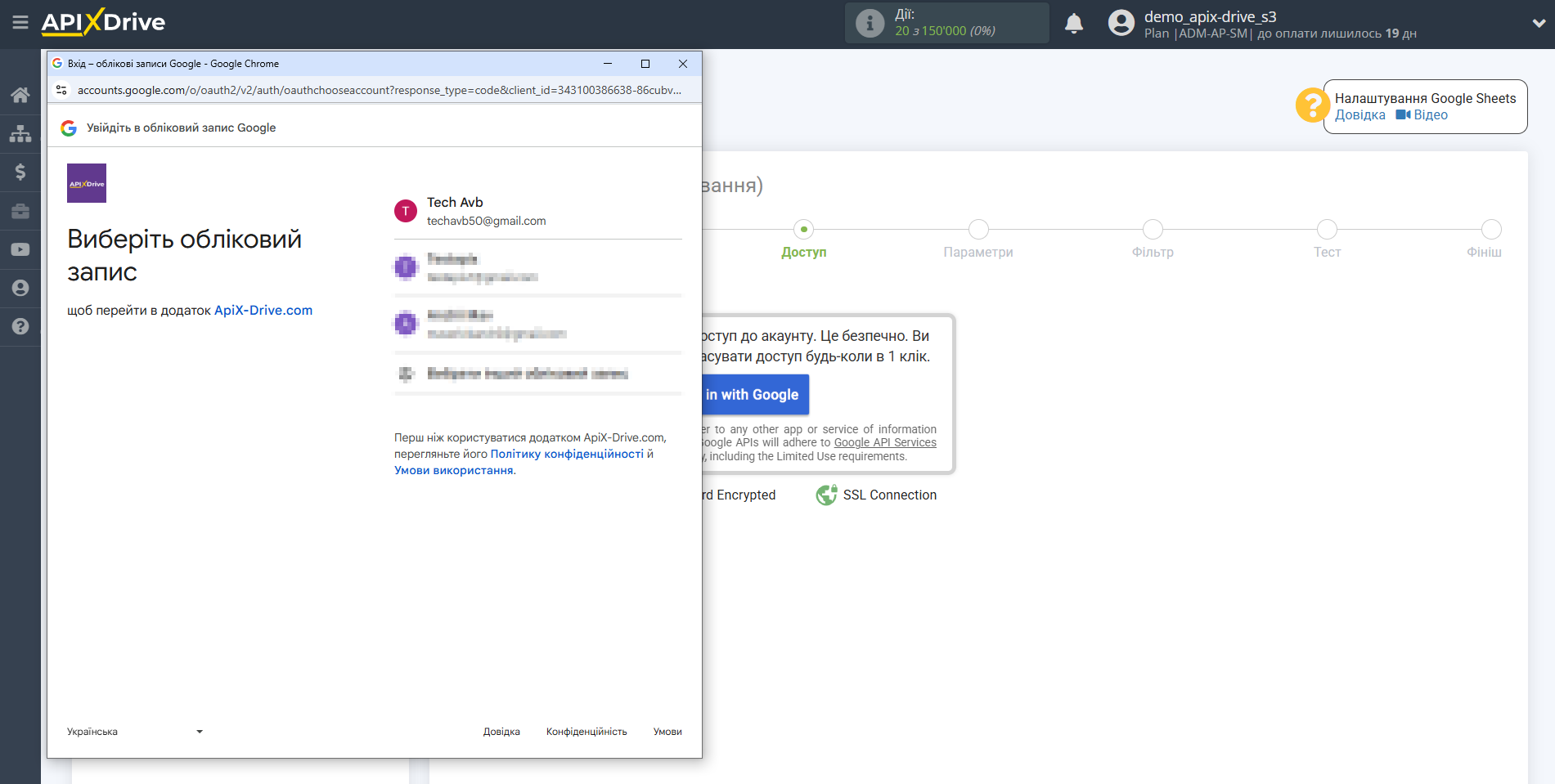
Task: Click the actions counter 20 з 150'000
Action: 945,31
